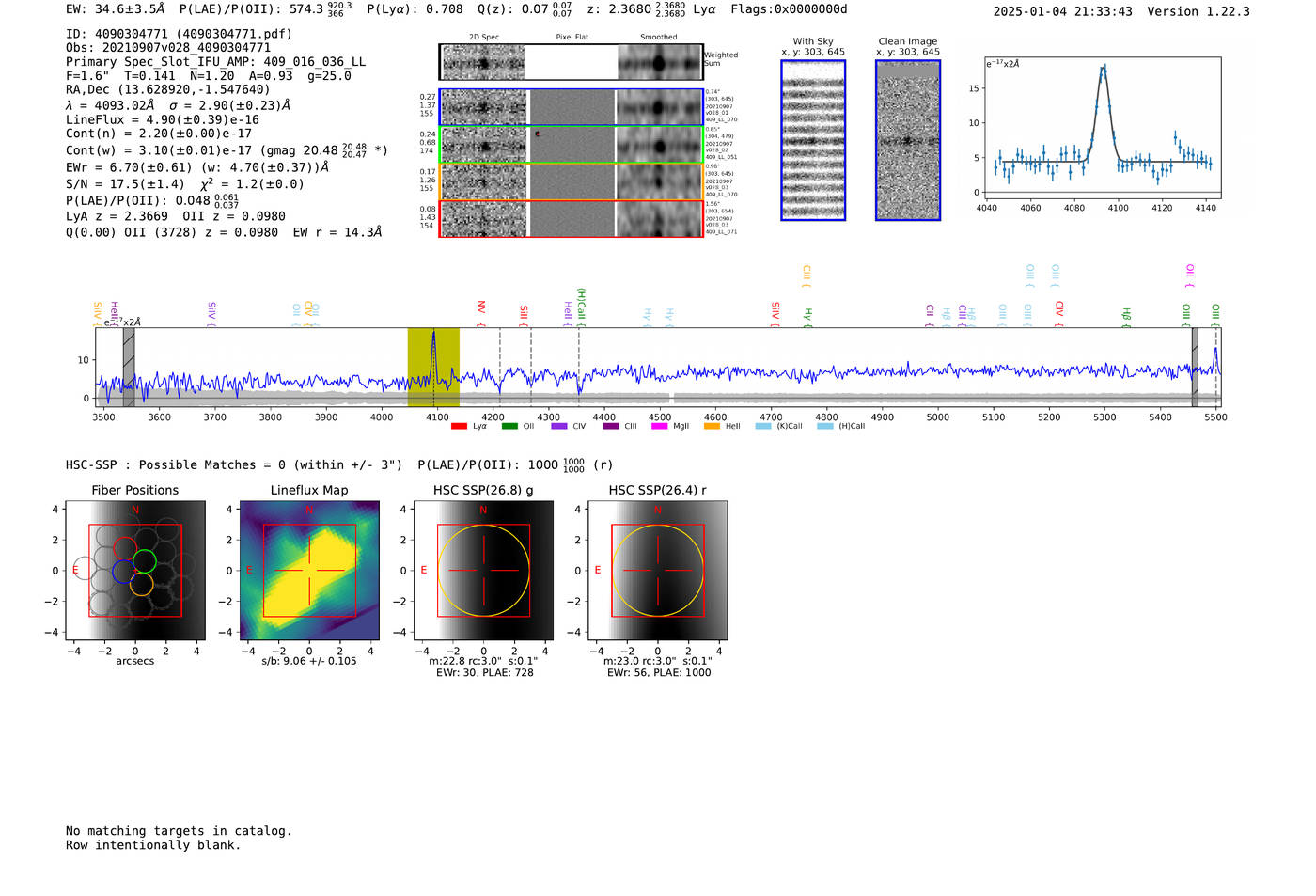
Task: Click the Cont(n) = 2.20(±0.00)e-17 line
Action: click(159, 134)
